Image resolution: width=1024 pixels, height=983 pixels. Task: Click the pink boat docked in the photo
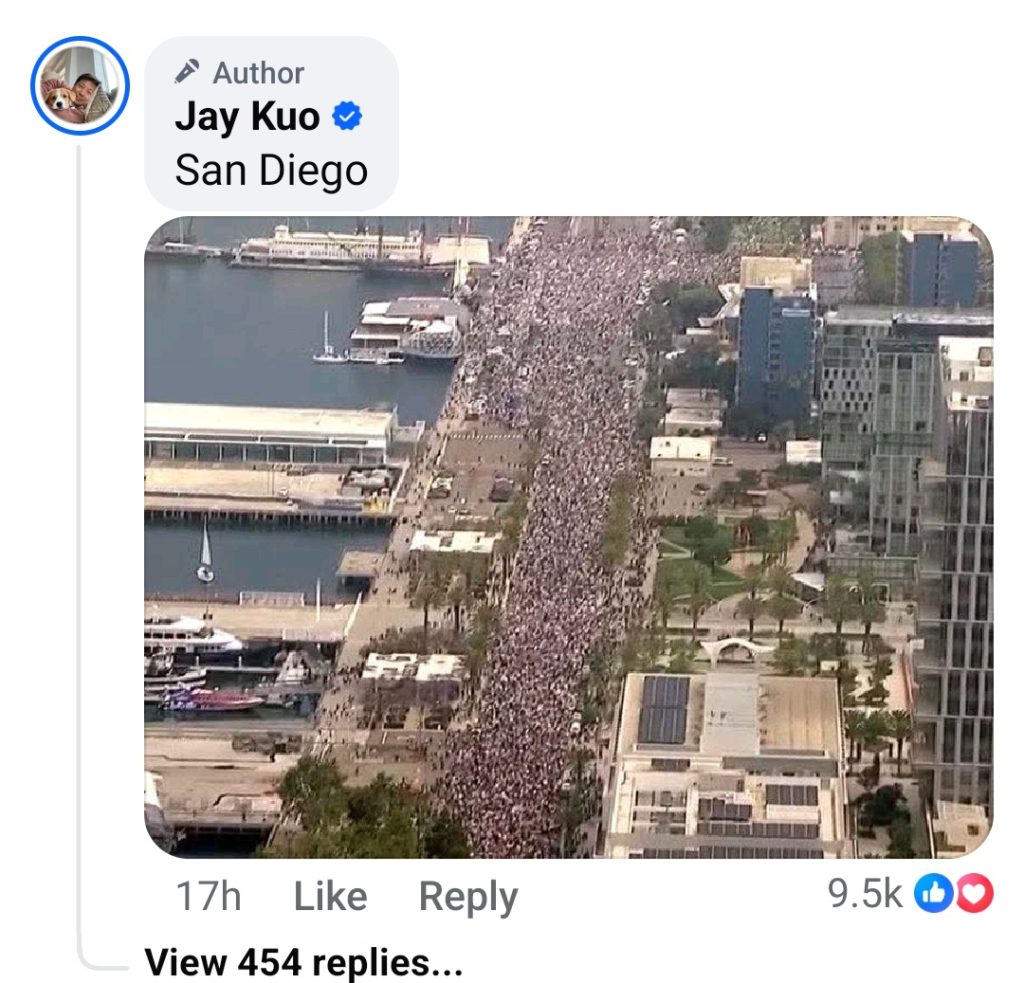tap(212, 700)
